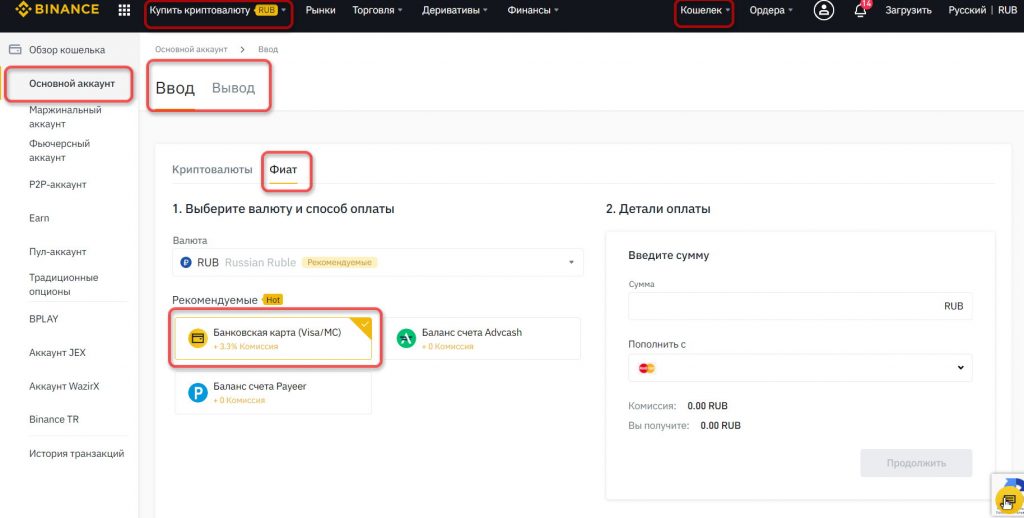Open Binance TR in sidebar
This screenshot has width=1024, height=518.
pyautogui.click(x=54, y=419)
